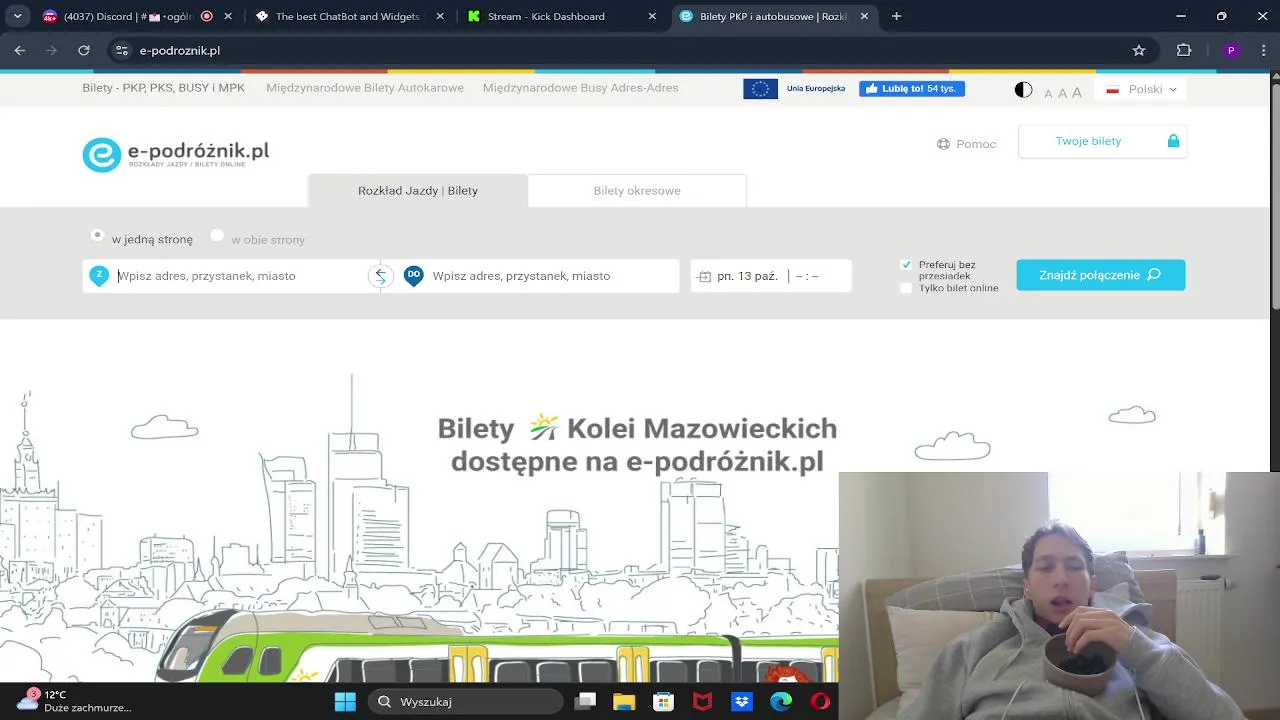
Task: Select the medium font size 'A'
Action: pyautogui.click(x=1062, y=92)
